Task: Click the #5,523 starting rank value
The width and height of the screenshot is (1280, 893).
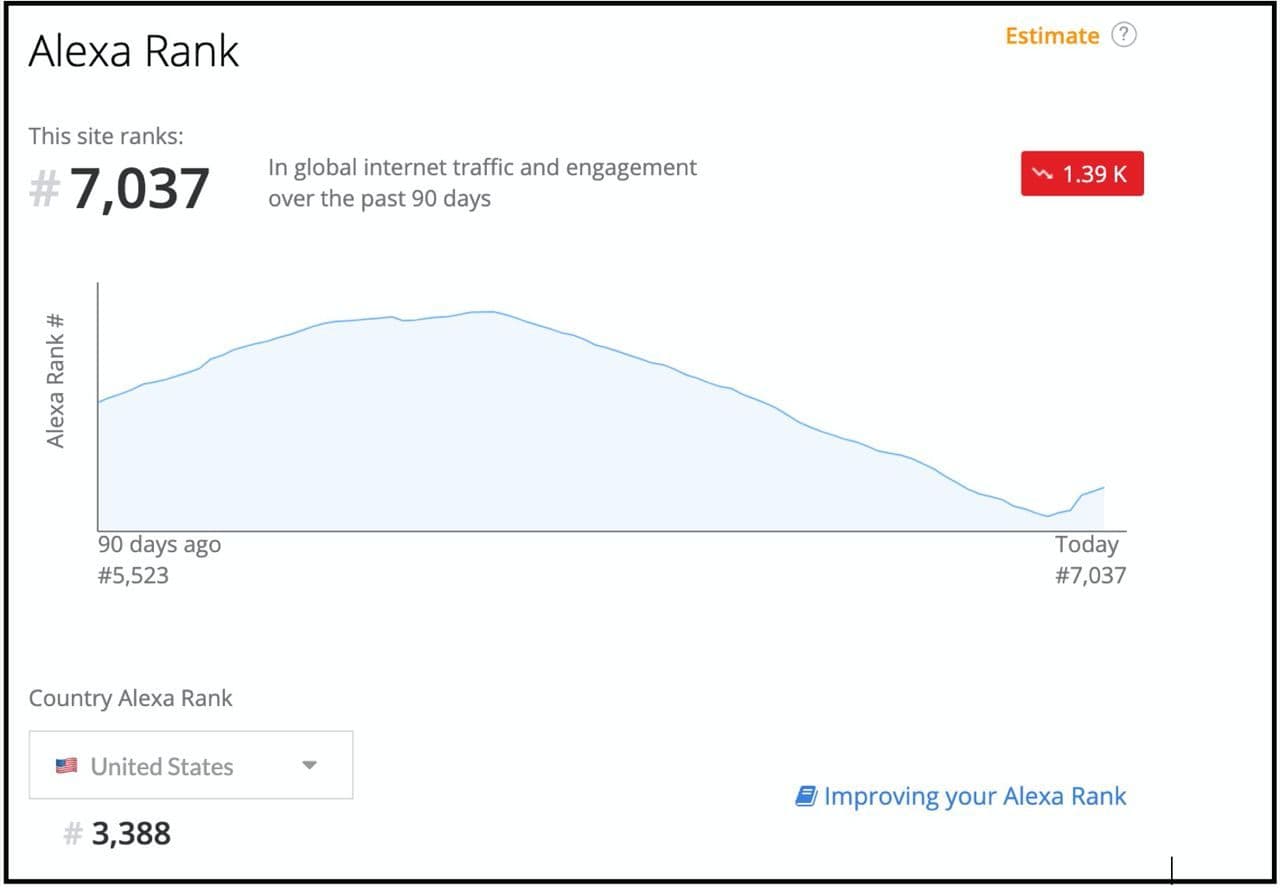Action: pyautogui.click(x=133, y=575)
